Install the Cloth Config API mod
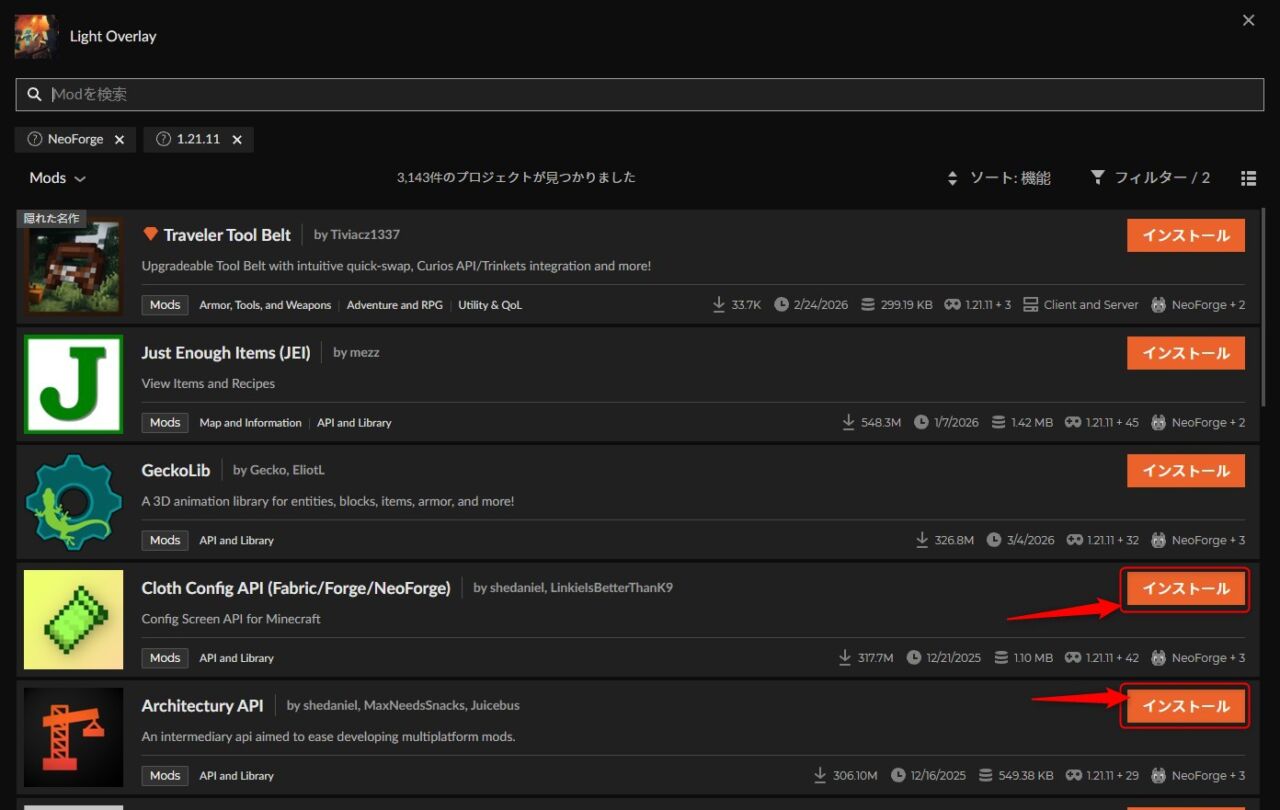The width and height of the screenshot is (1280, 810). click(x=1185, y=589)
